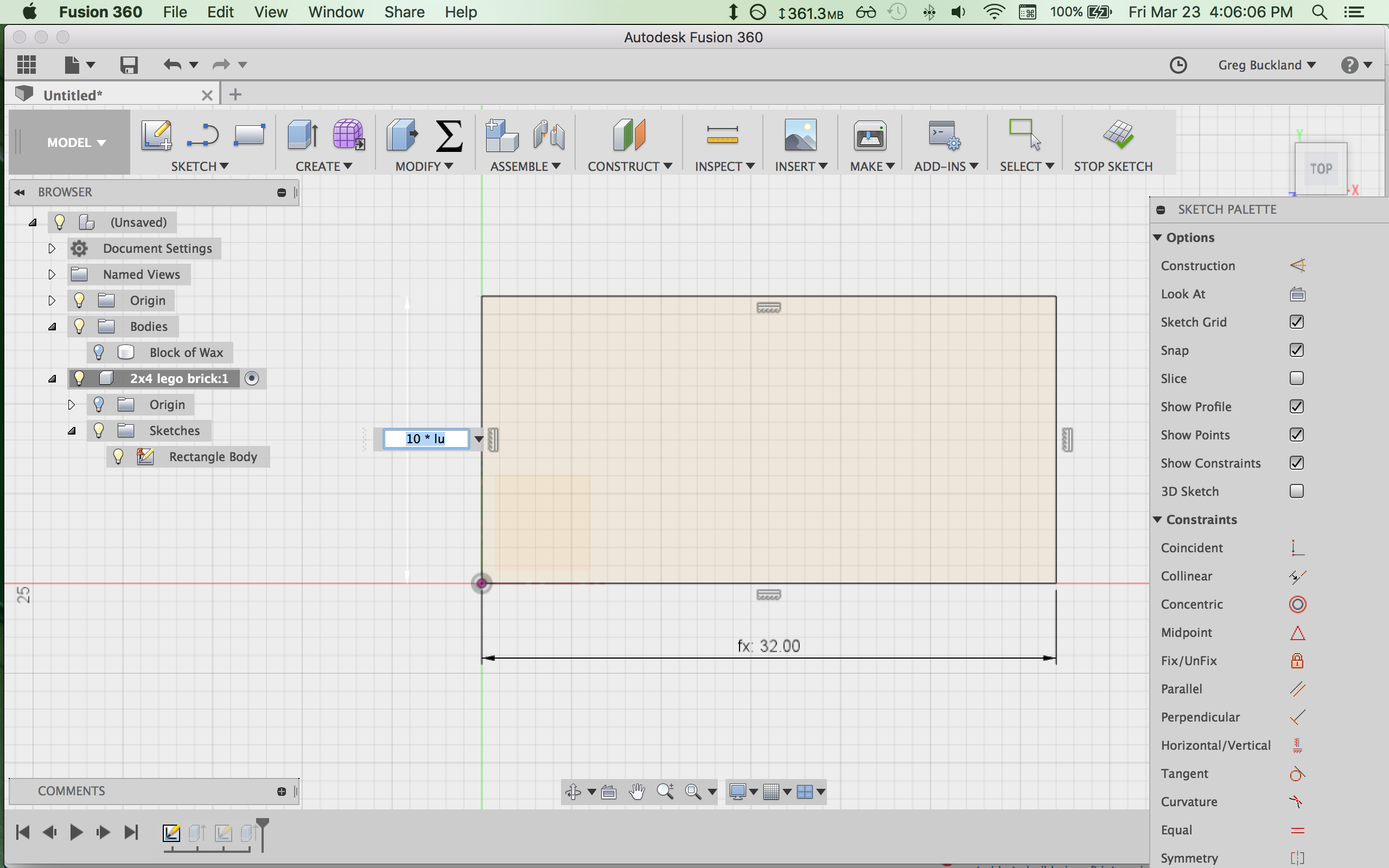Select the Equal constraint
The height and width of the screenshot is (868, 1389).
(1297, 830)
